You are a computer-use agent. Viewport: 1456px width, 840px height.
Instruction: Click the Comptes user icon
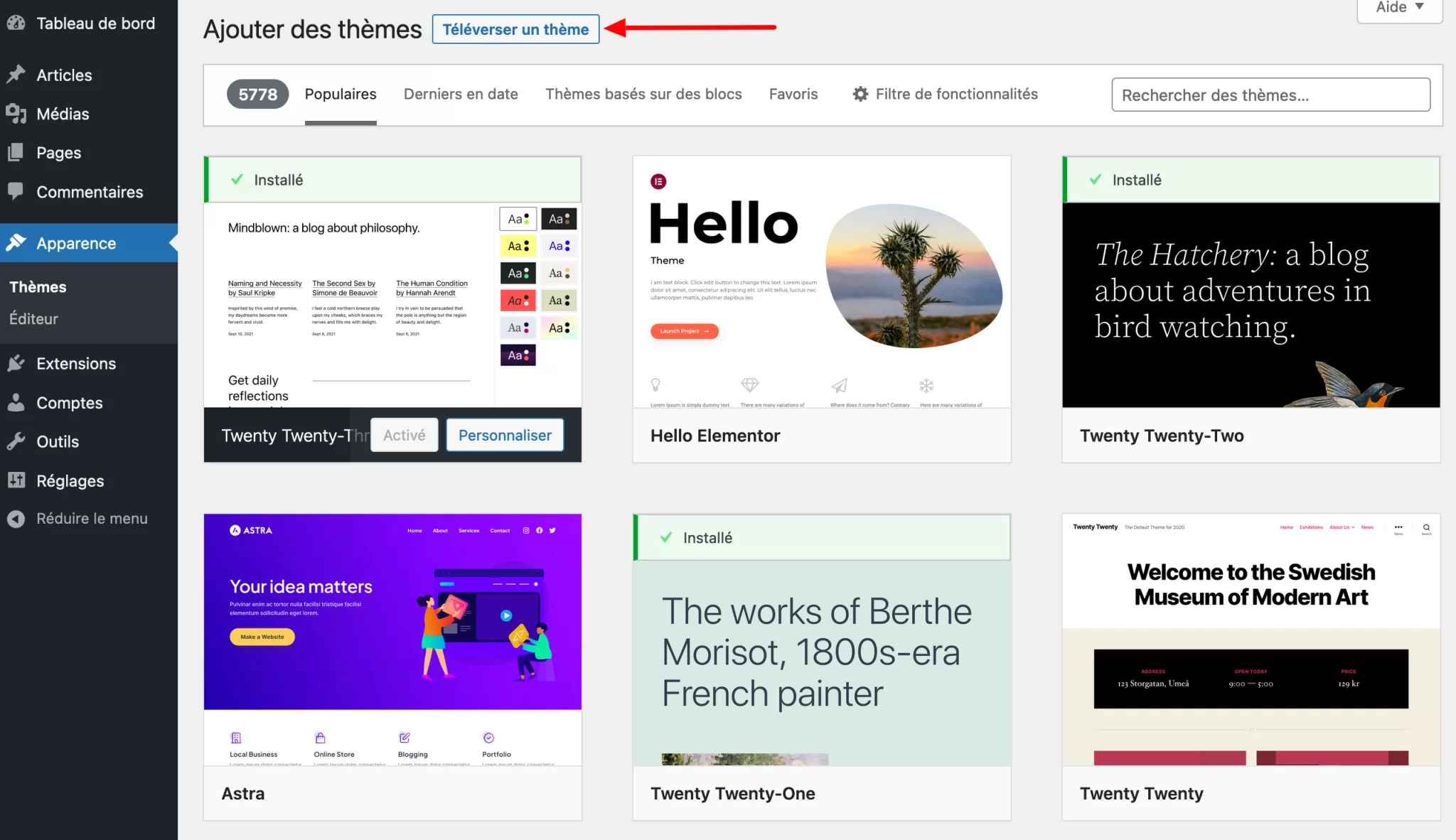[16, 402]
